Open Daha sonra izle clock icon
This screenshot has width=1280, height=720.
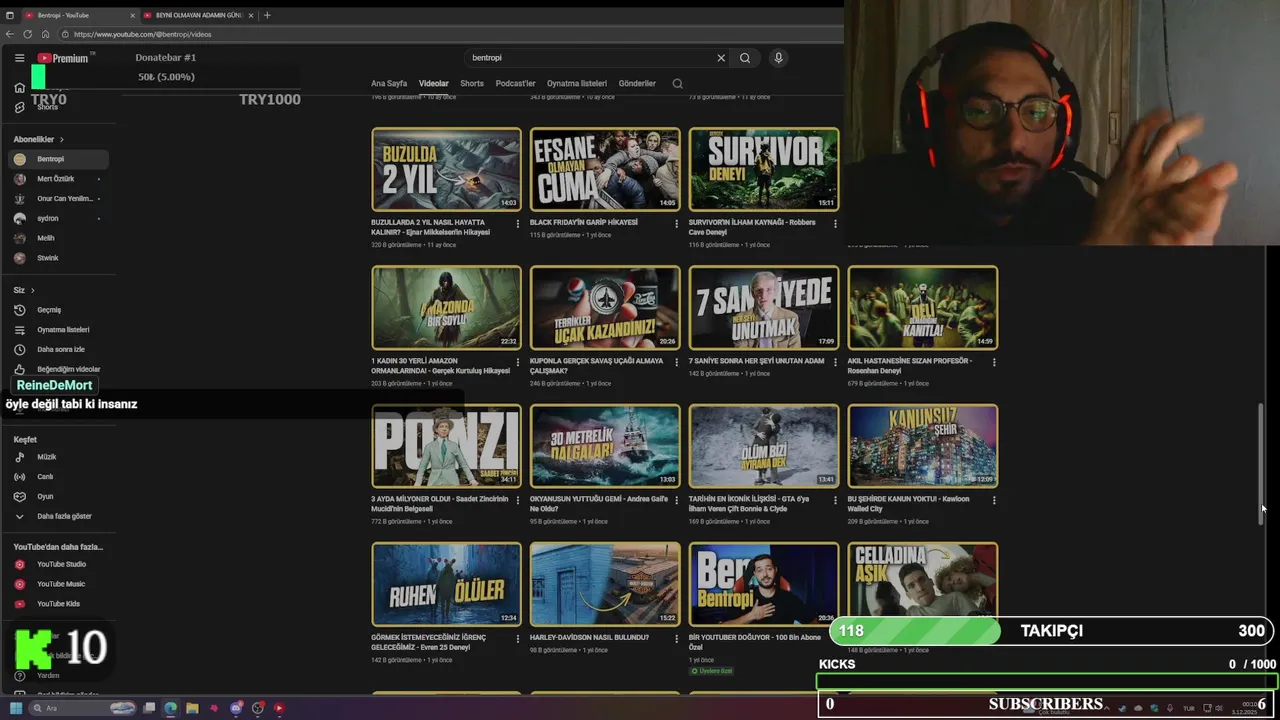tap(19, 350)
